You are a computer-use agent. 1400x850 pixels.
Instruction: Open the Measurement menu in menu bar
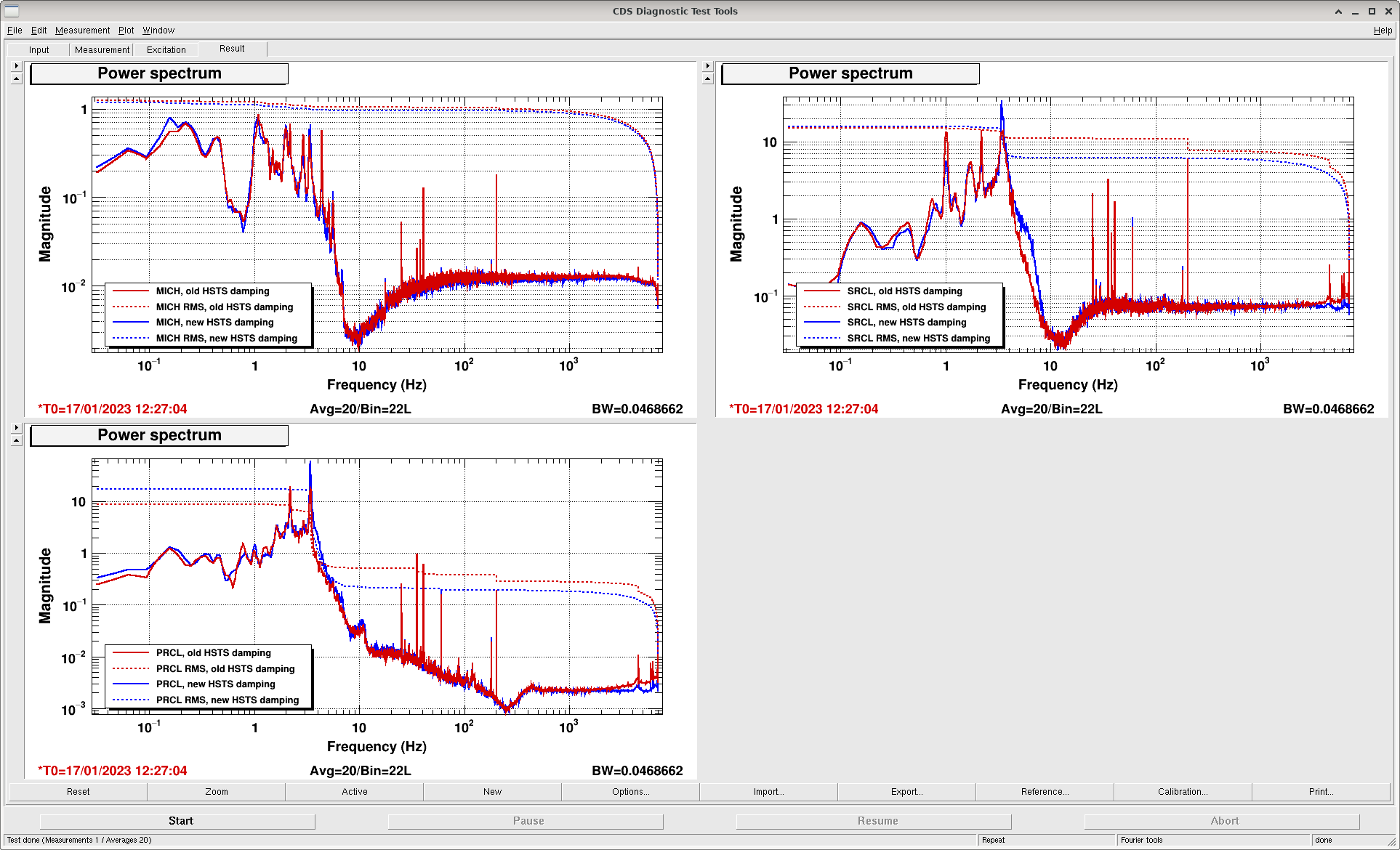tap(82, 31)
